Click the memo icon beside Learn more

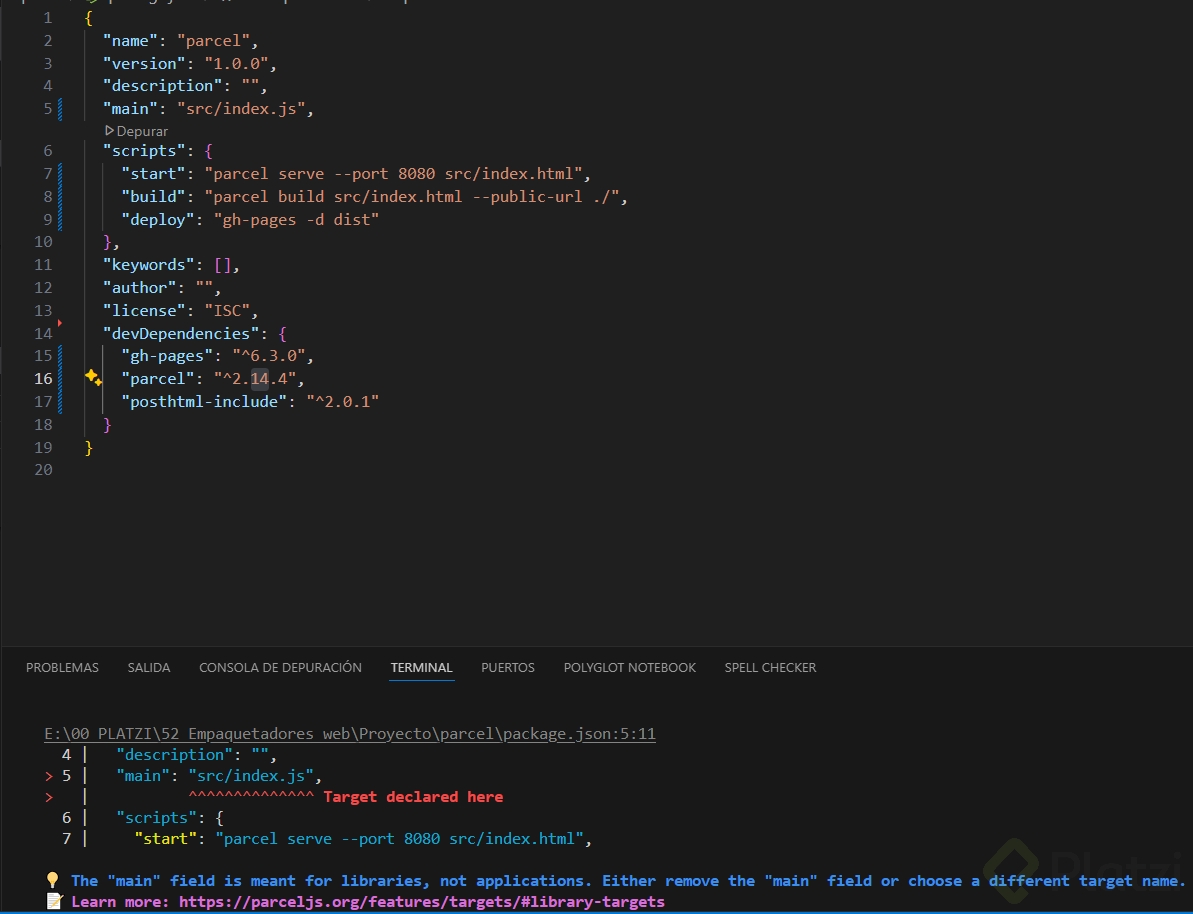[54, 902]
